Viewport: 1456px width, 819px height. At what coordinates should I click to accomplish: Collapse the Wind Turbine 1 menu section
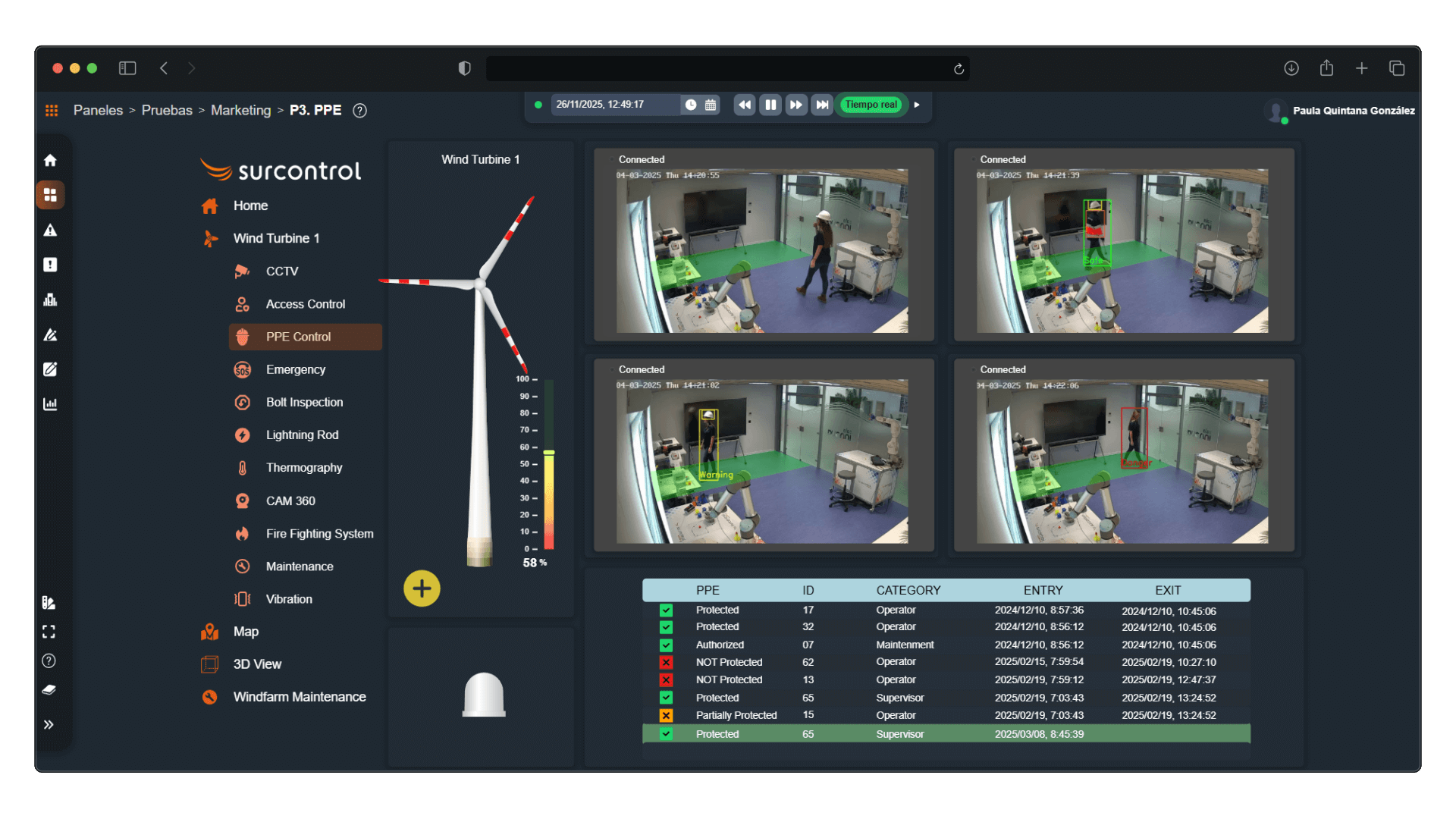(276, 238)
